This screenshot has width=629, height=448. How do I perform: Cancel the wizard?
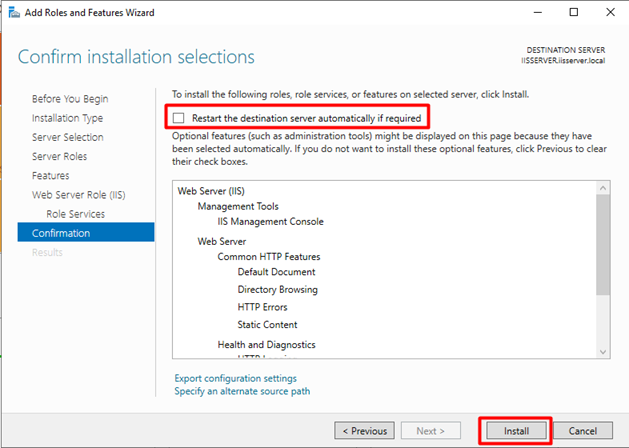(582, 431)
